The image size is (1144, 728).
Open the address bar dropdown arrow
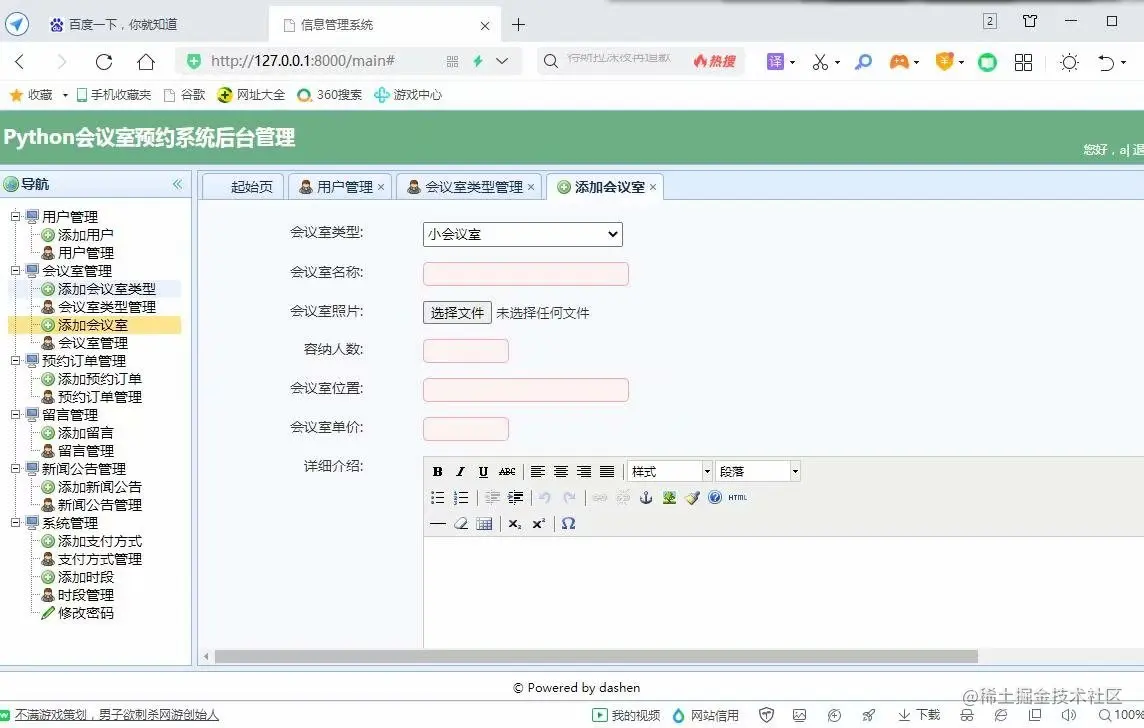click(x=502, y=61)
